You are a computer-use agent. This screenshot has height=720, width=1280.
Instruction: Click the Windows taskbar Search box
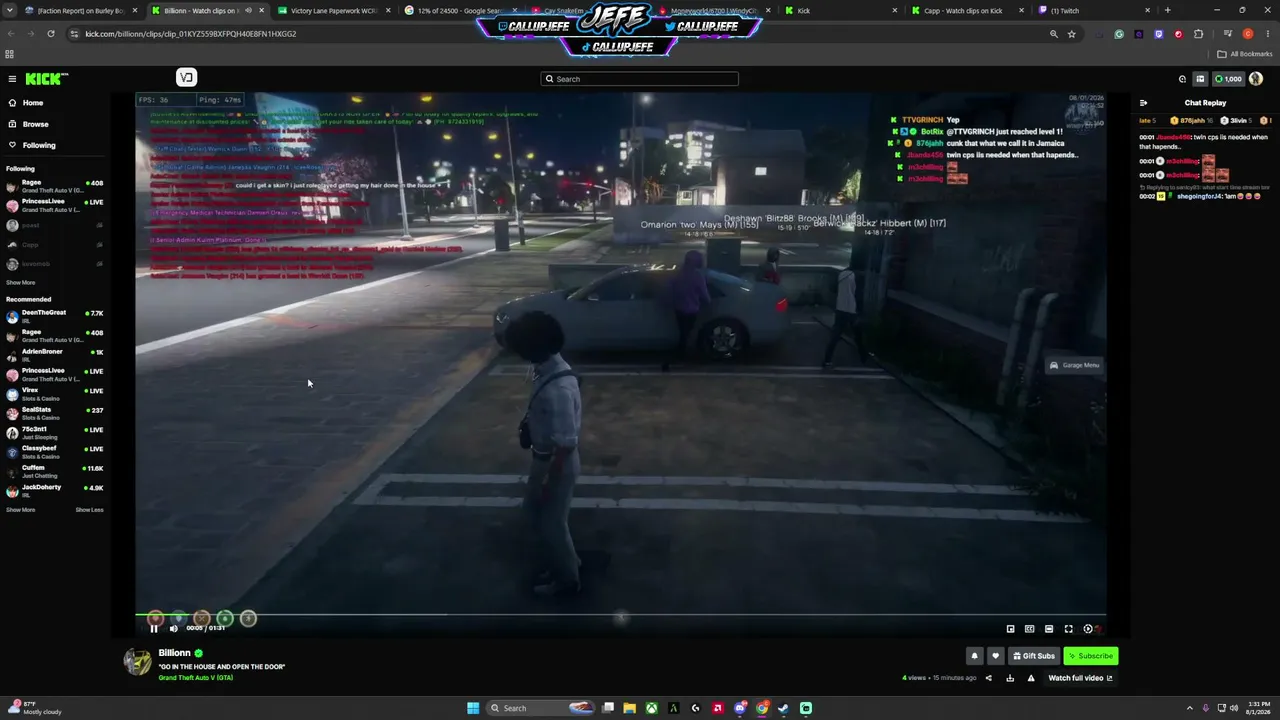[x=540, y=708]
